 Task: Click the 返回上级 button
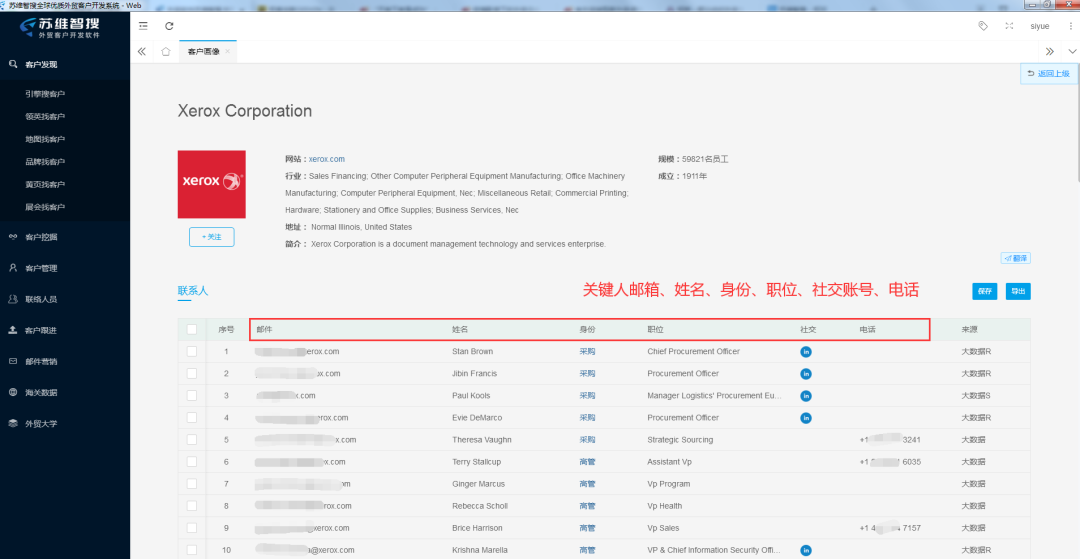click(x=1048, y=74)
